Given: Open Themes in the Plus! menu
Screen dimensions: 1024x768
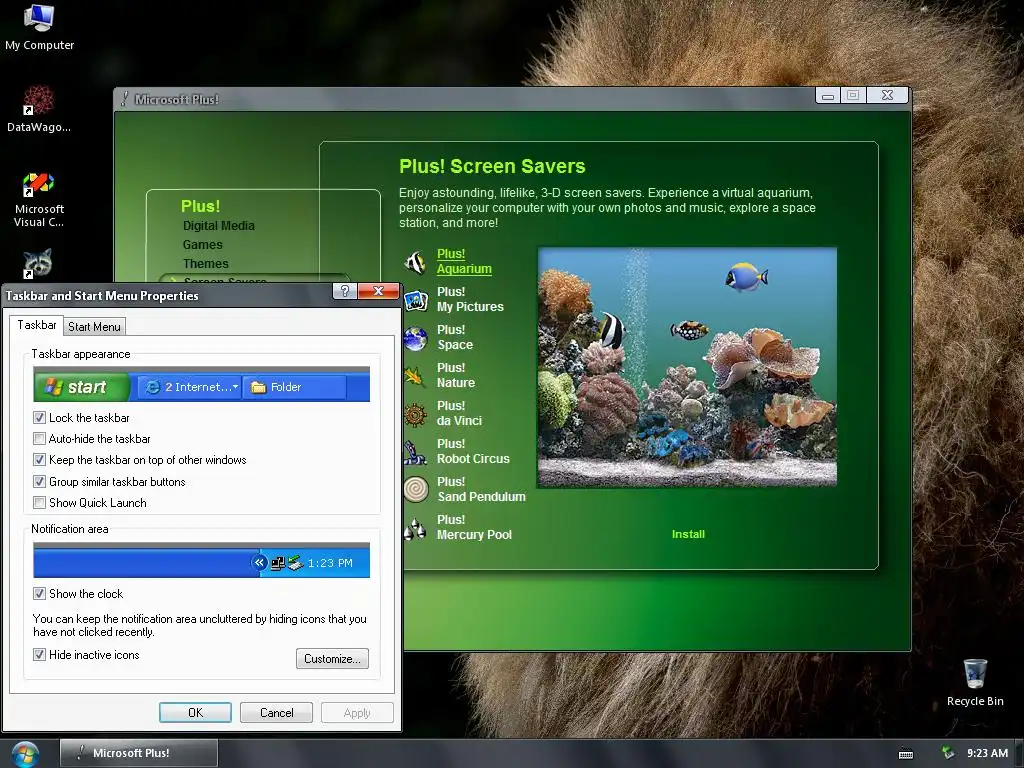Looking at the screenshot, I should click(x=206, y=263).
